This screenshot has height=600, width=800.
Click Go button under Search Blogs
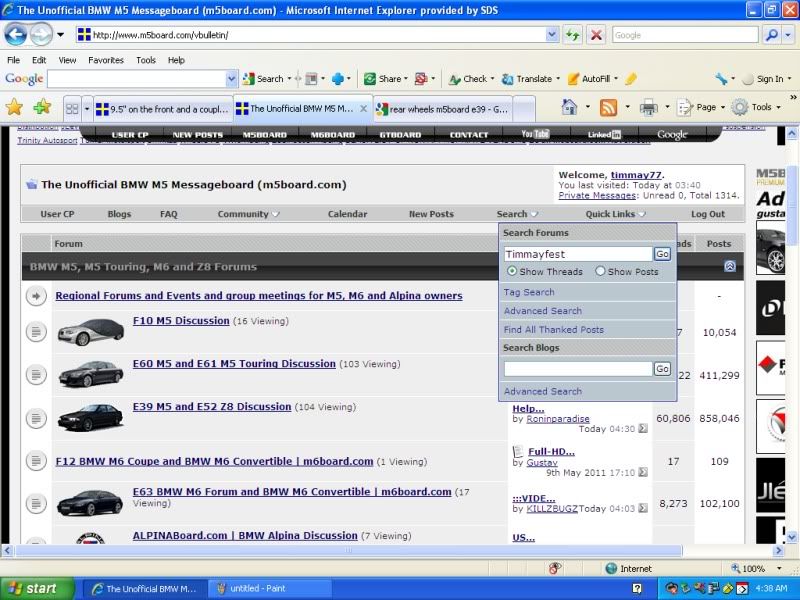click(x=662, y=368)
